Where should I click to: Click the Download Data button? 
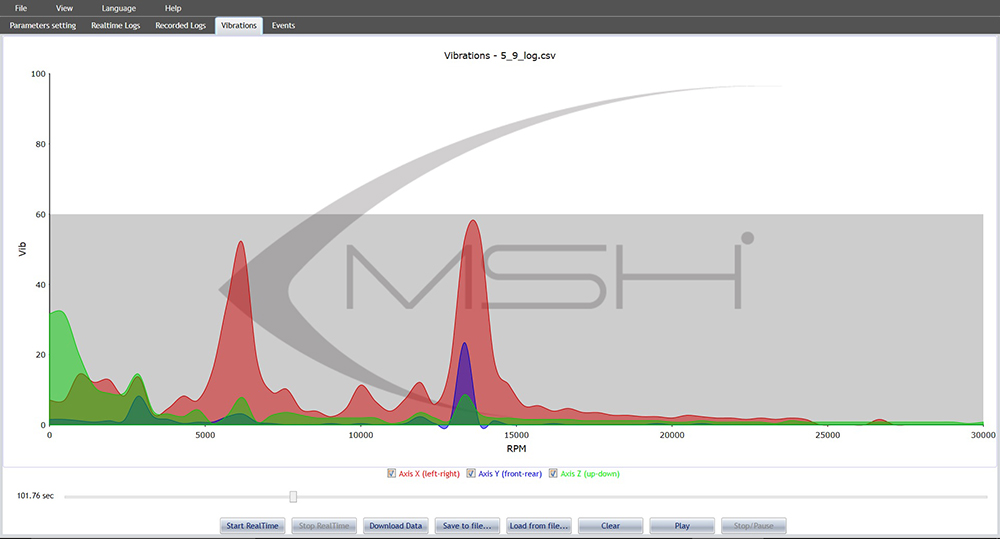click(395, 526)
